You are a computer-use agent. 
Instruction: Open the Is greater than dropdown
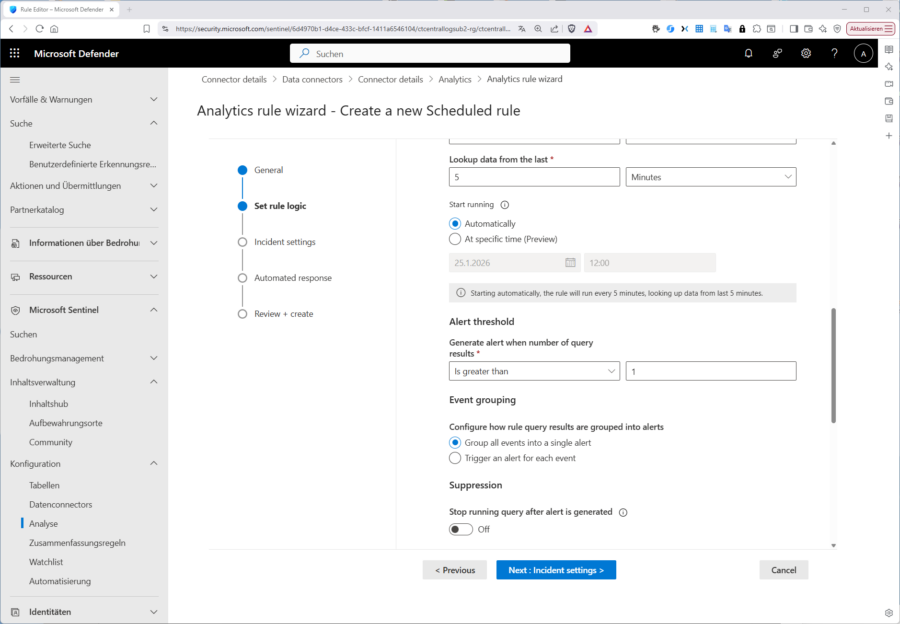[534, 371]
